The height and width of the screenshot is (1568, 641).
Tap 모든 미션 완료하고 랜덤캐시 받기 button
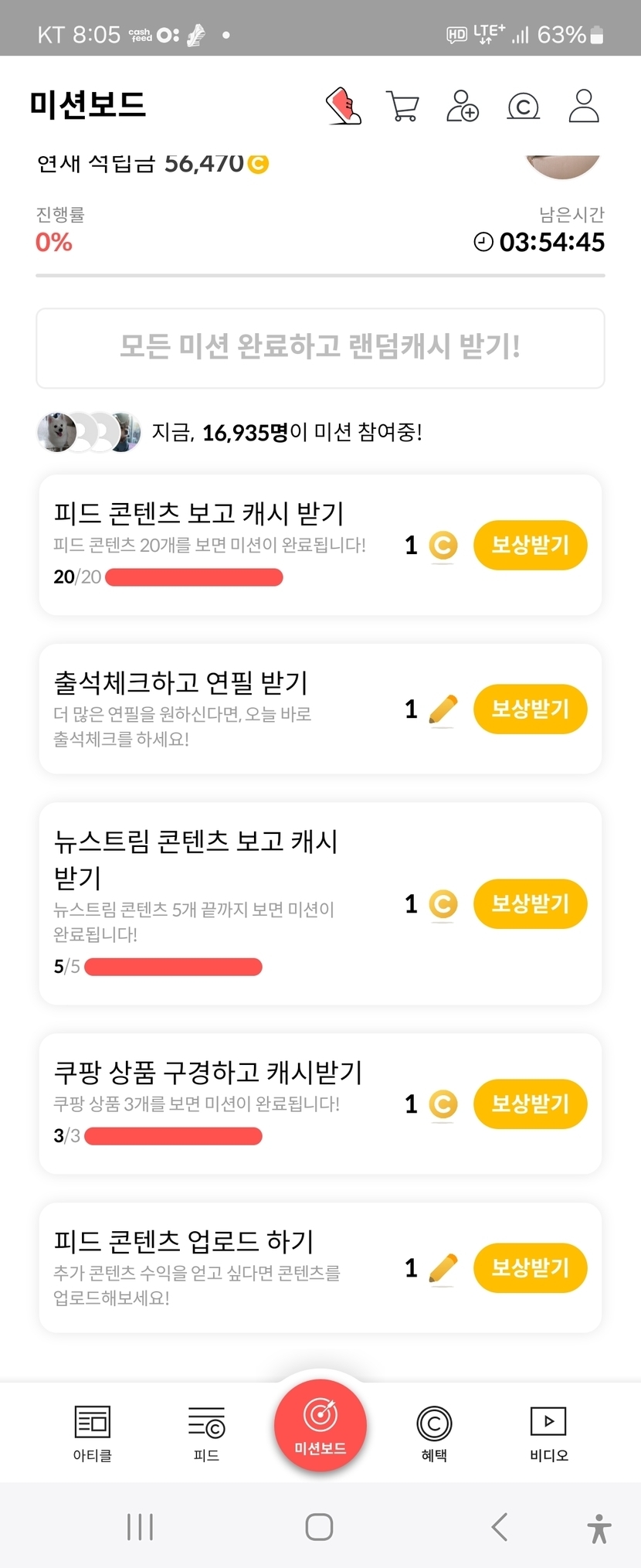[x=320, y=348]
